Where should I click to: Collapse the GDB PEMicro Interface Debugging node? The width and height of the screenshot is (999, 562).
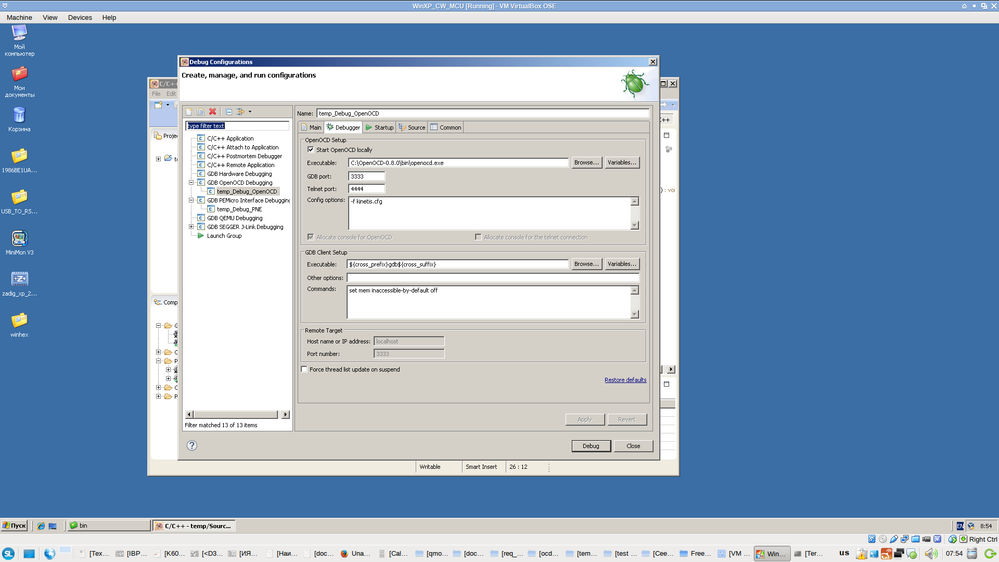[191, 200]
